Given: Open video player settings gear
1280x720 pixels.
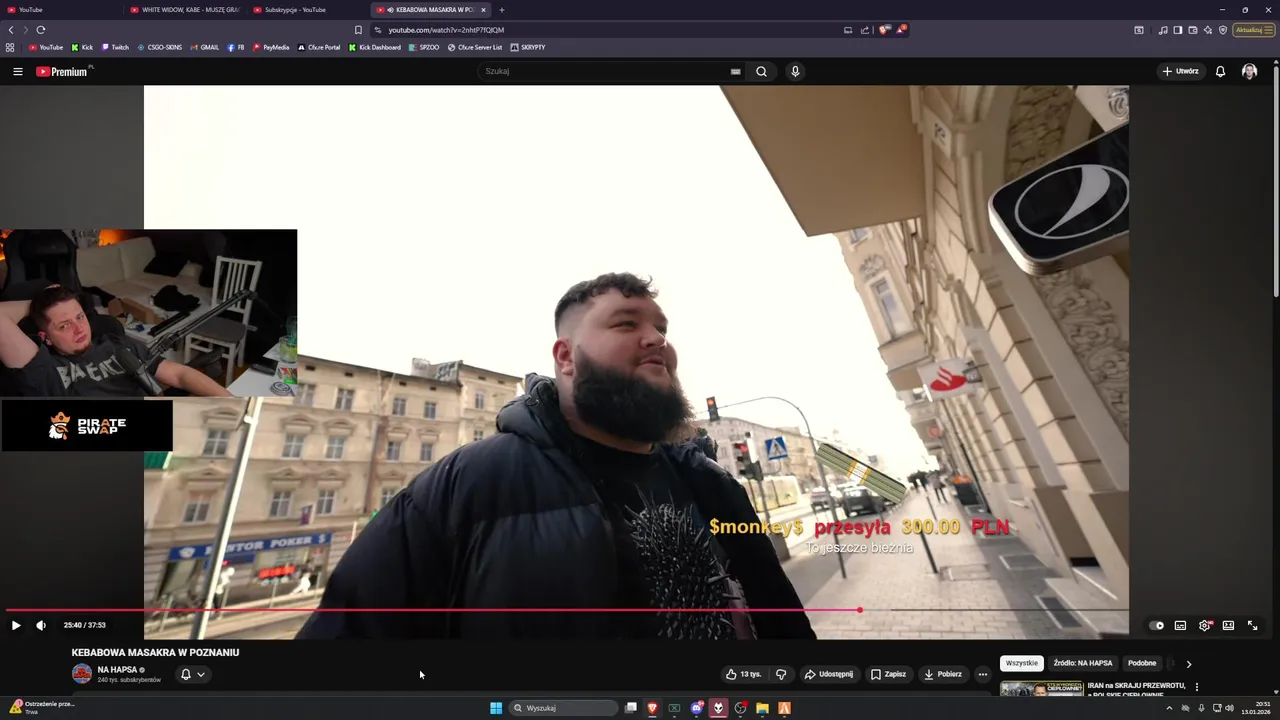Looking at the screenshot, I should pyautogui.click(x=1204, y=625).
